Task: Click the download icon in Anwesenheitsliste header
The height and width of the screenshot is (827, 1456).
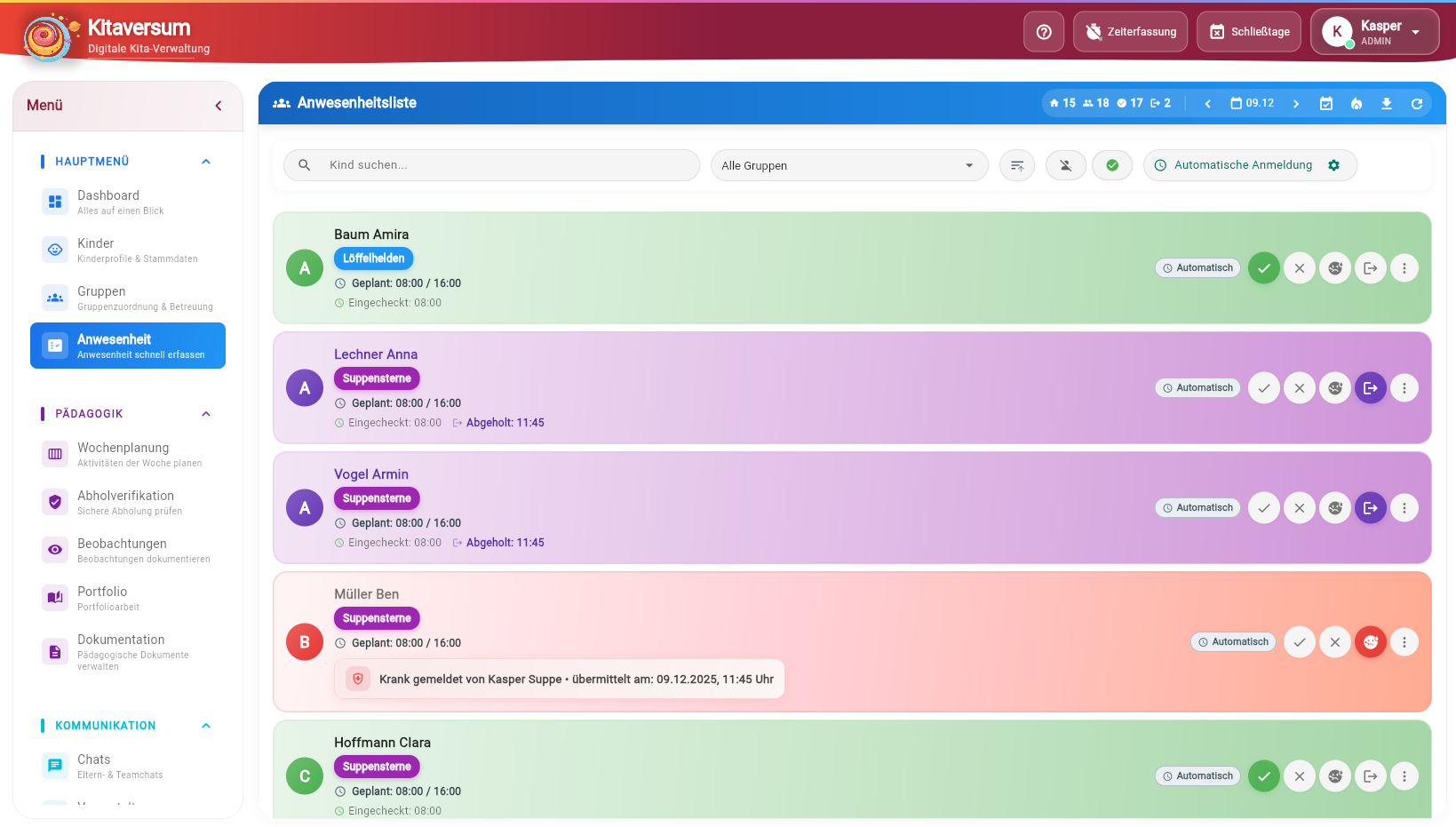Action: (1386, 104)
